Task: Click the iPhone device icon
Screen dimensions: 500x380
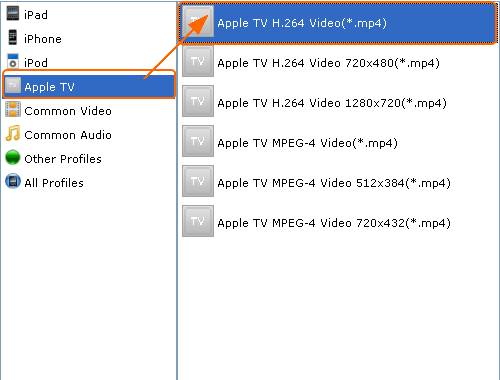Action: (13, 37)
